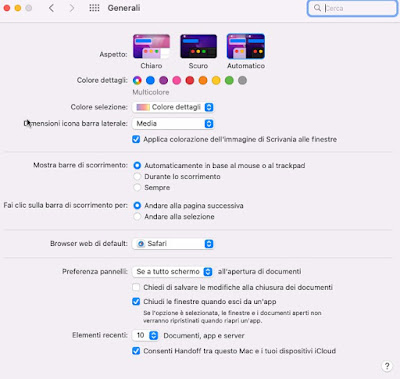Go back with the left chevron arrow

(51, 8)
